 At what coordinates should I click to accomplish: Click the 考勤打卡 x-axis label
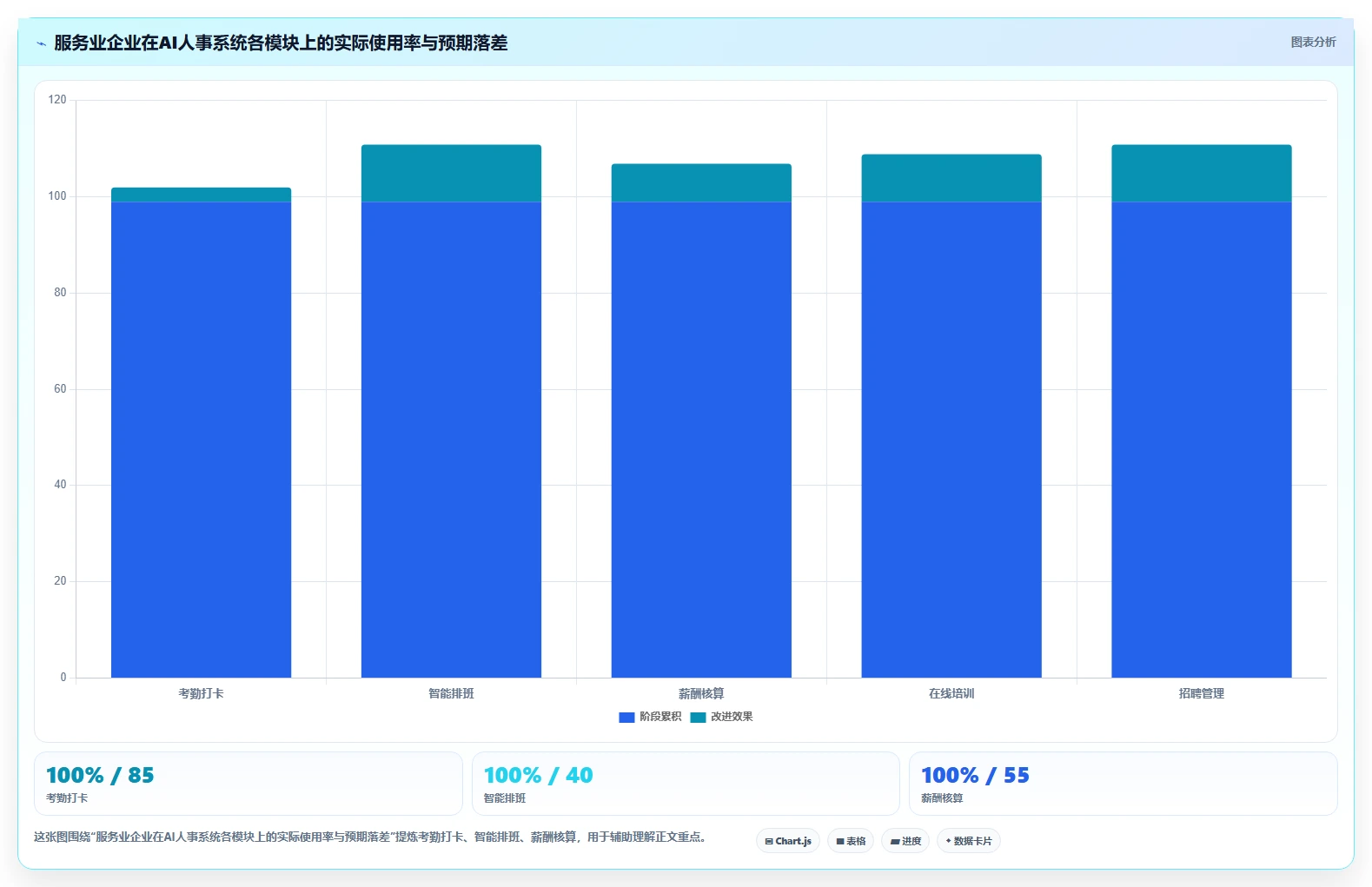[201, 693]
